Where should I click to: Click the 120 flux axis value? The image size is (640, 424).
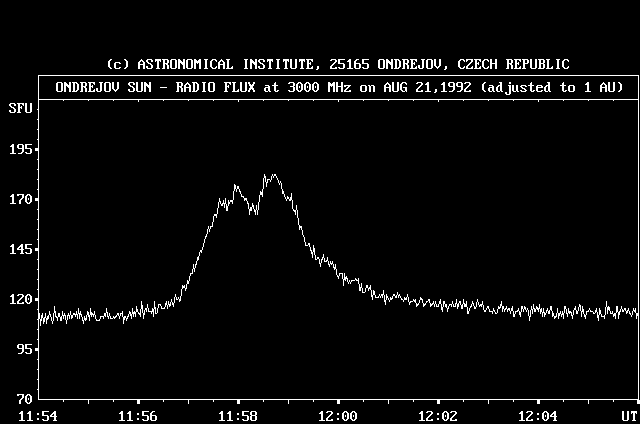point(21,299)
